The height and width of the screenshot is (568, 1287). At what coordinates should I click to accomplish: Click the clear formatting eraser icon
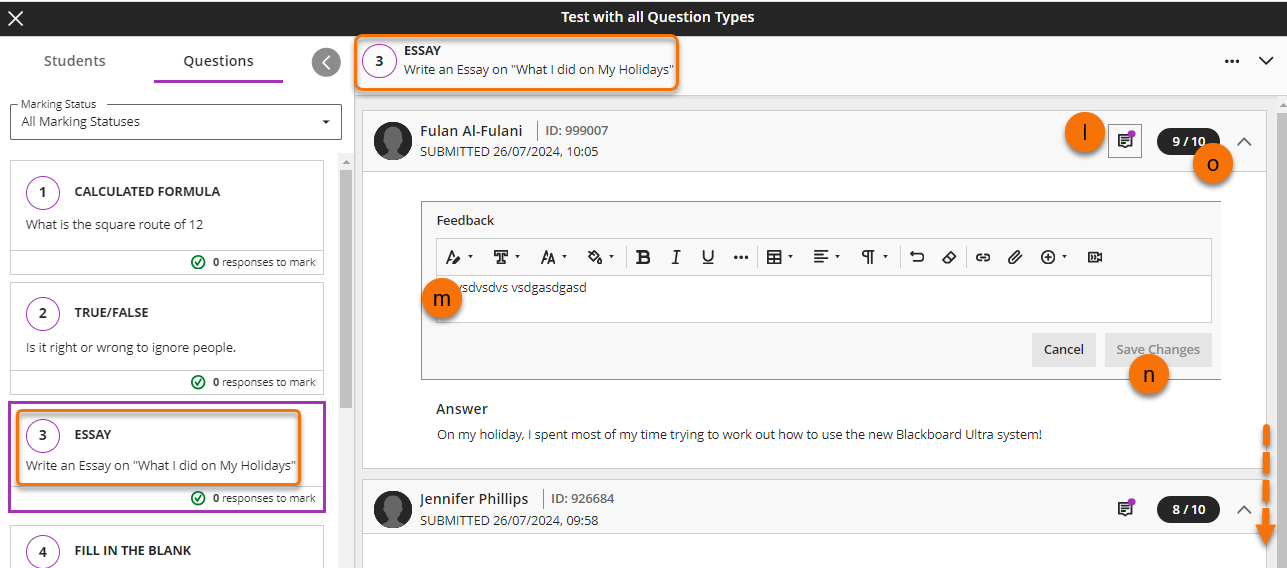(x=949, y=257)
